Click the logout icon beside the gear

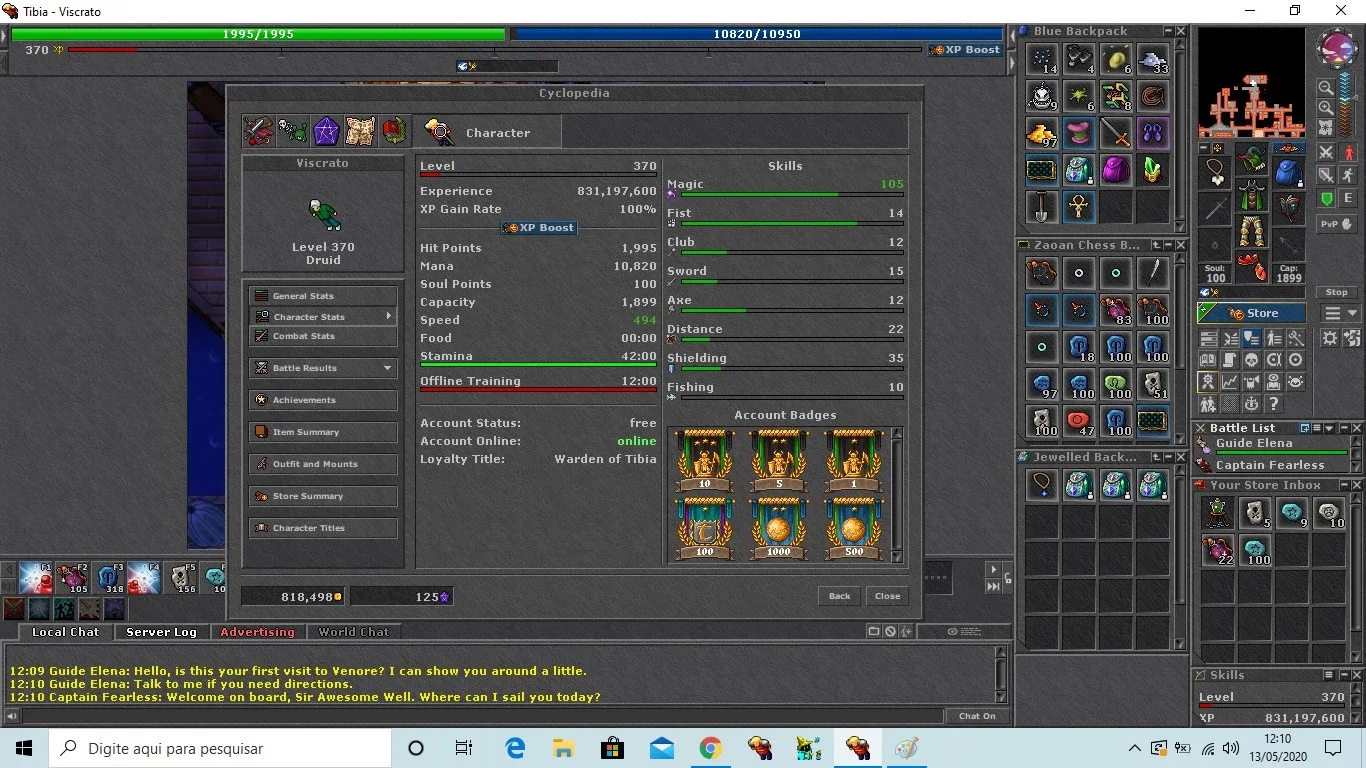(x=1352, y=338)
